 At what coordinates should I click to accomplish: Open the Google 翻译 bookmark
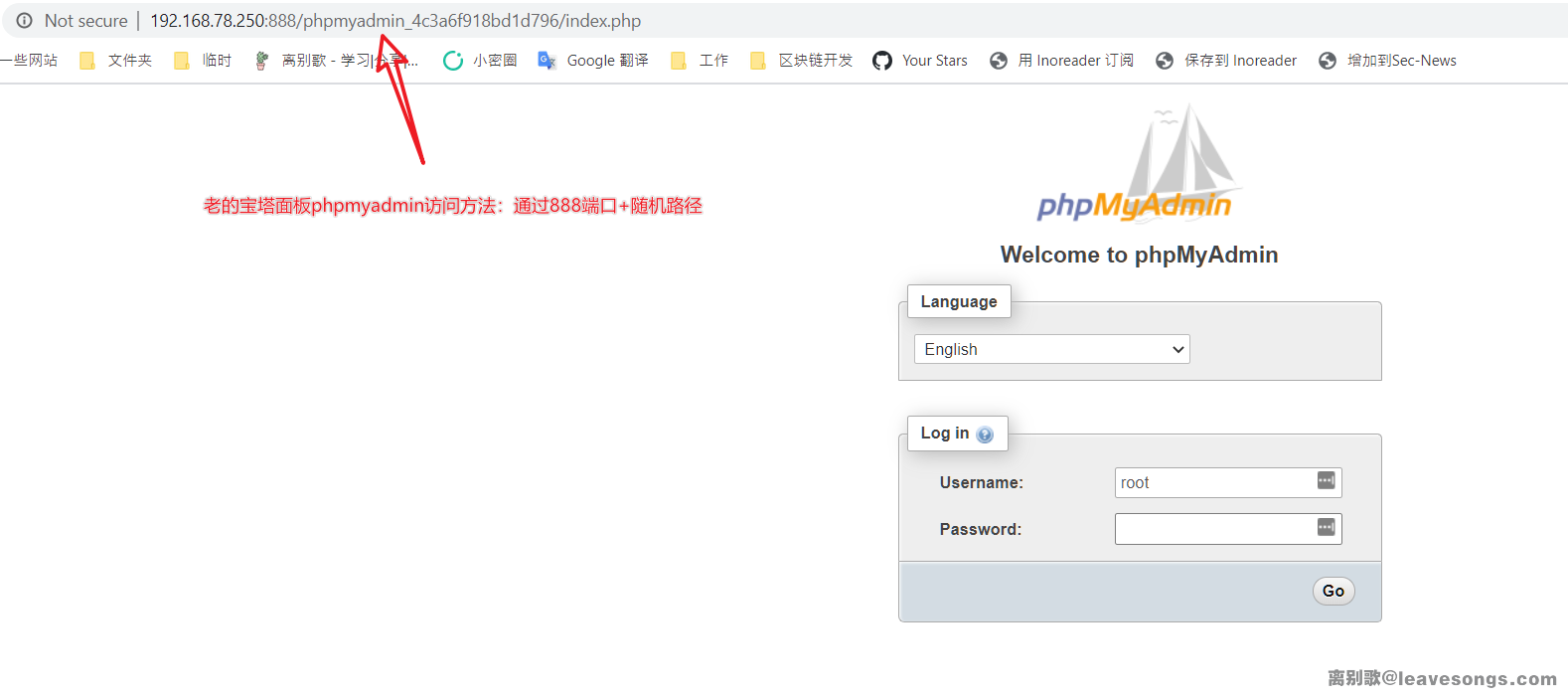click(593, 61)
